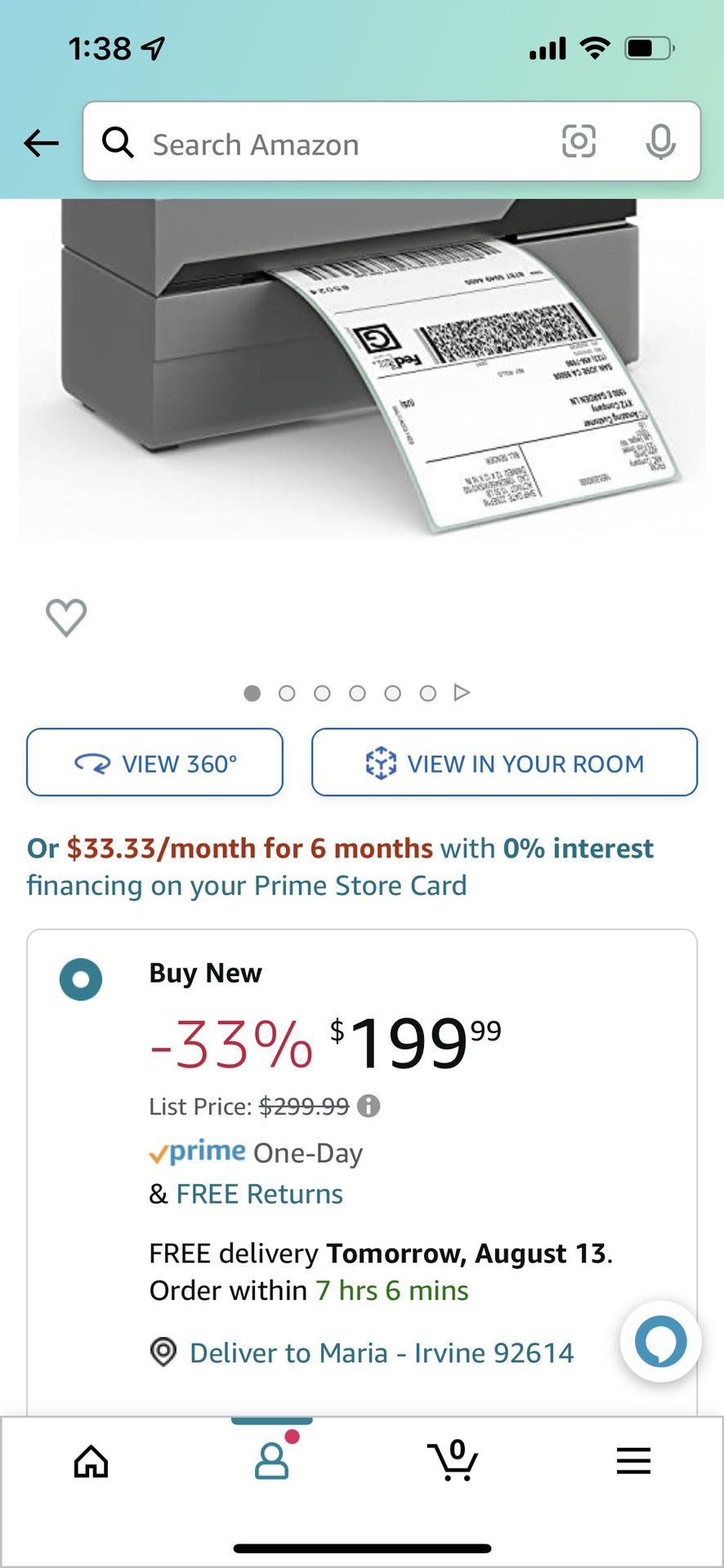
Task: Add product to wishlist with heart icon
Action: (66, 617)
